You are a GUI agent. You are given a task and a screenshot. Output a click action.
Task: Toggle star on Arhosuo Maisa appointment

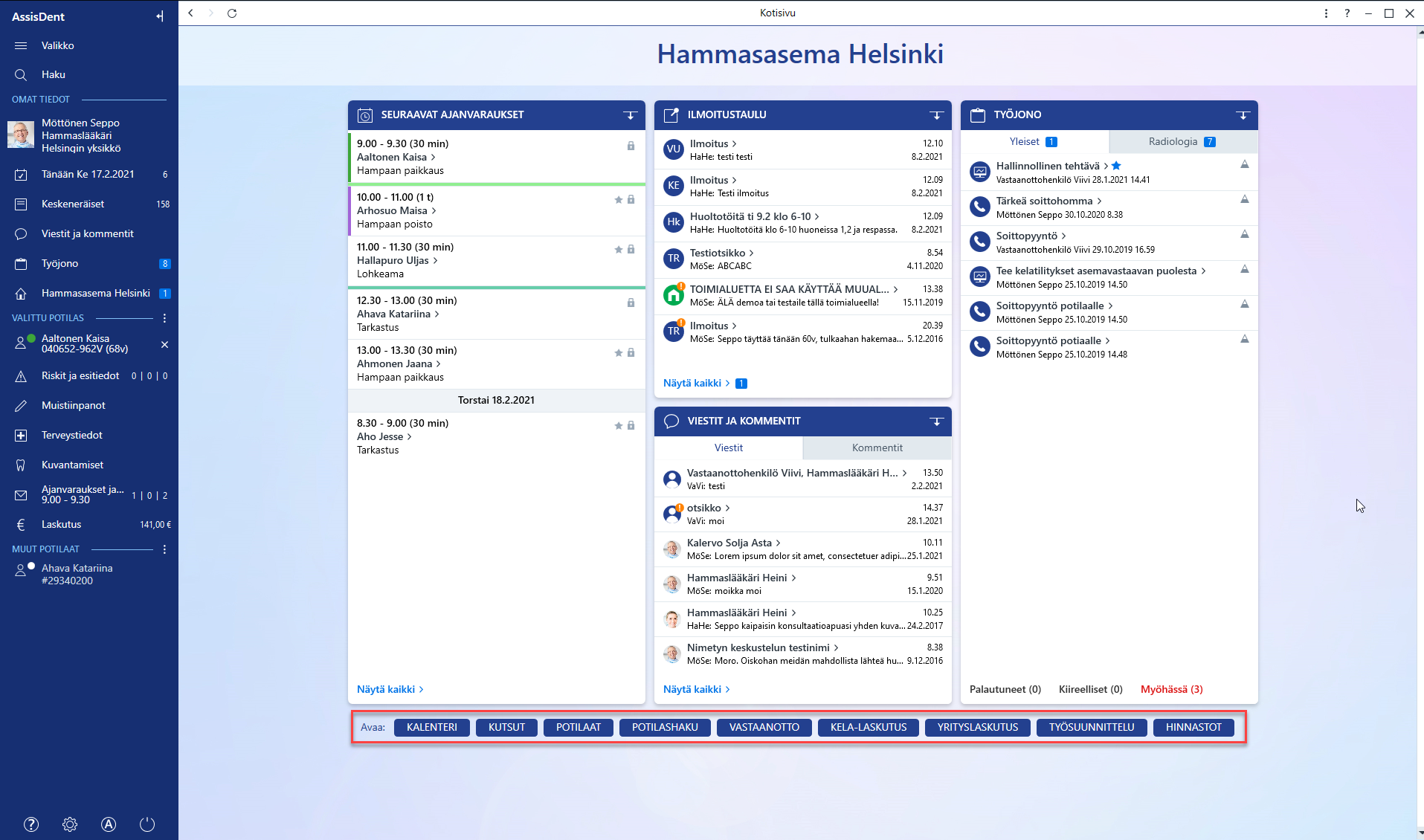(x=618, y=199)
